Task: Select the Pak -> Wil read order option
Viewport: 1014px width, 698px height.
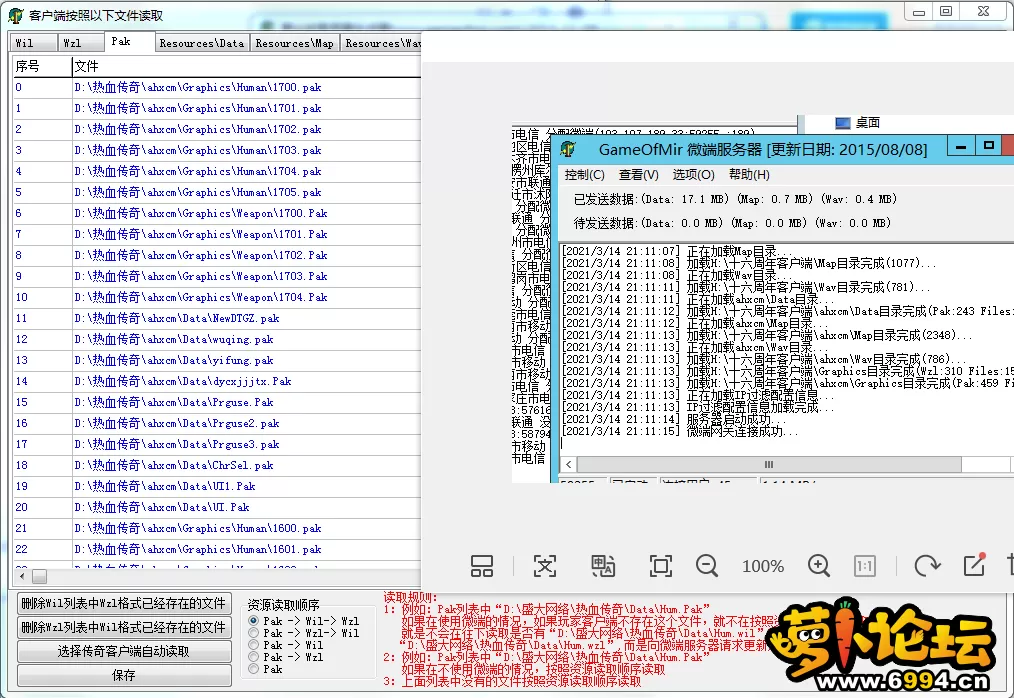Action: point(254,645)
